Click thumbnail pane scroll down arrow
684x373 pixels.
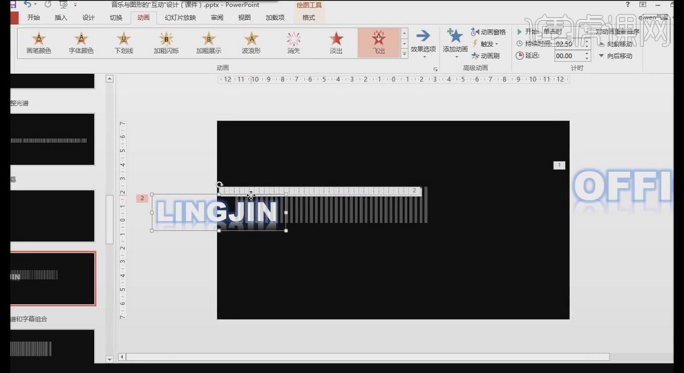point(109,359)
